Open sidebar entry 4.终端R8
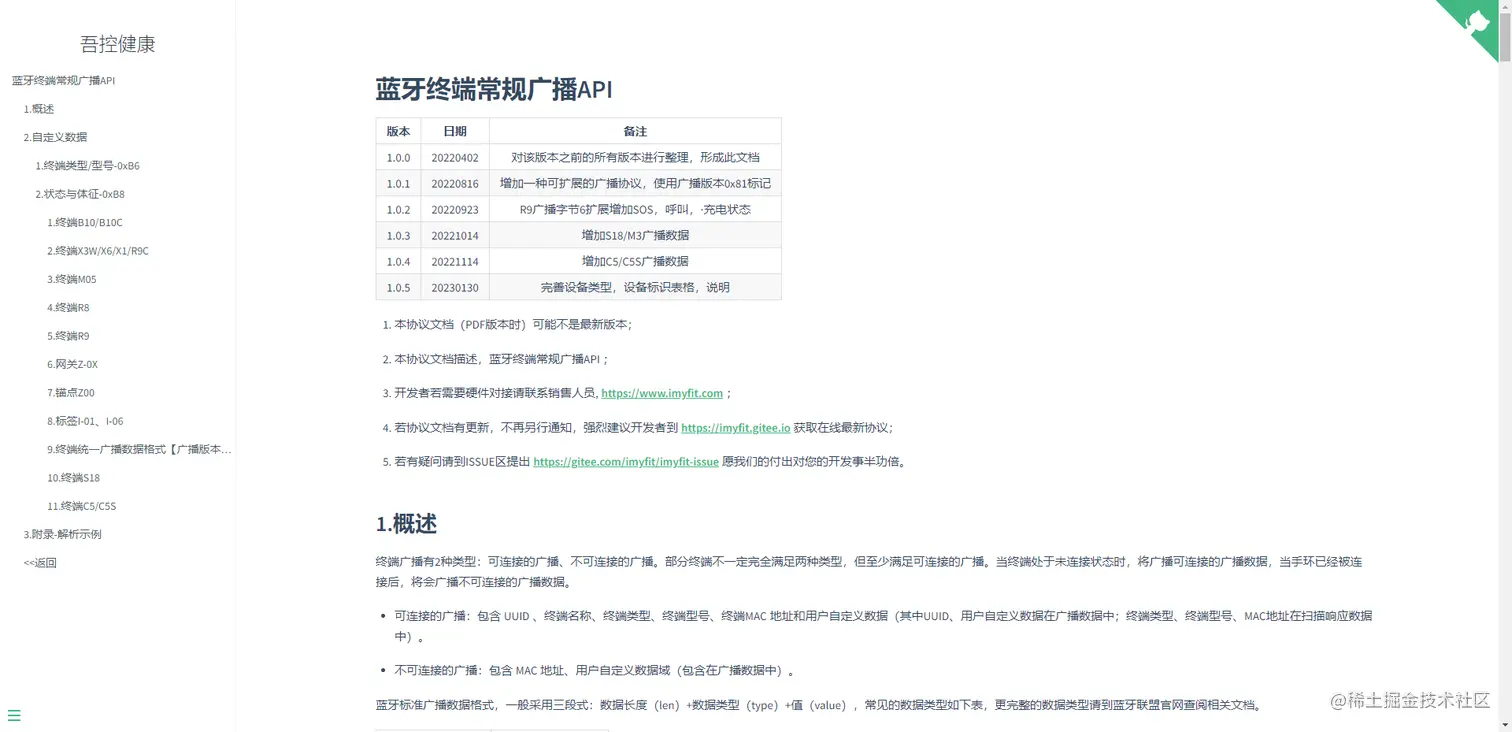The height and width of the screenshot is (732, 1512). pos(68,307)
